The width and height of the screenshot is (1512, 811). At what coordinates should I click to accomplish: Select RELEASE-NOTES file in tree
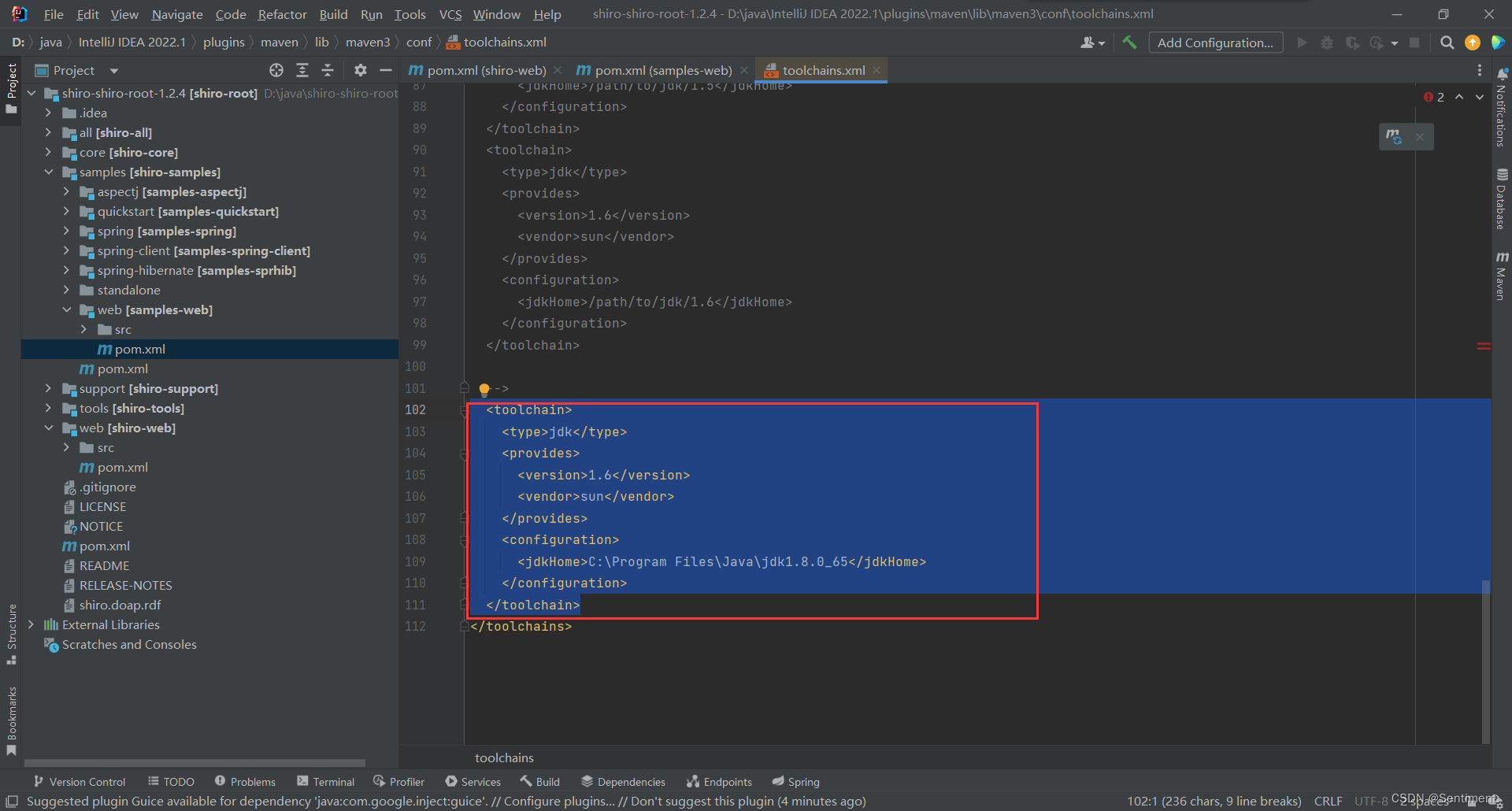tap(125, 585)
